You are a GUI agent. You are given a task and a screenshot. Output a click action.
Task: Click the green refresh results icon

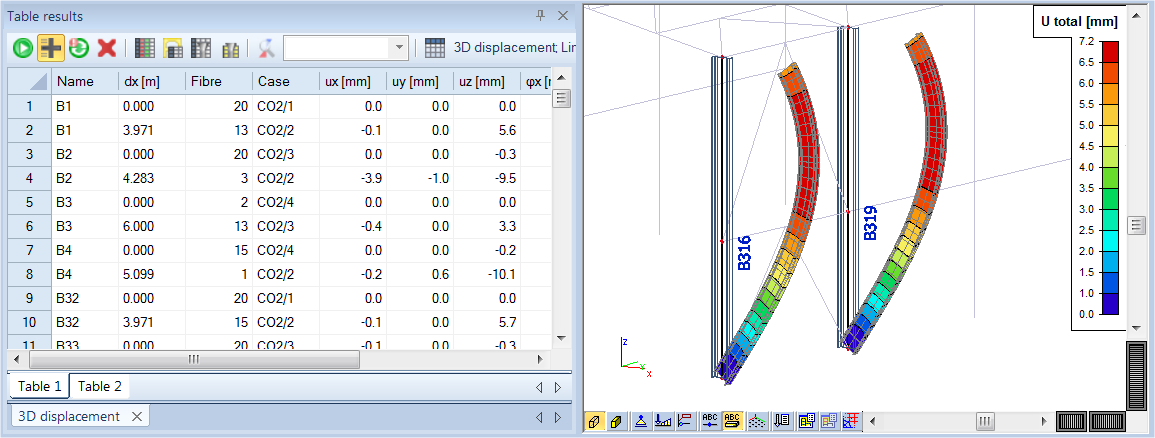79,47
